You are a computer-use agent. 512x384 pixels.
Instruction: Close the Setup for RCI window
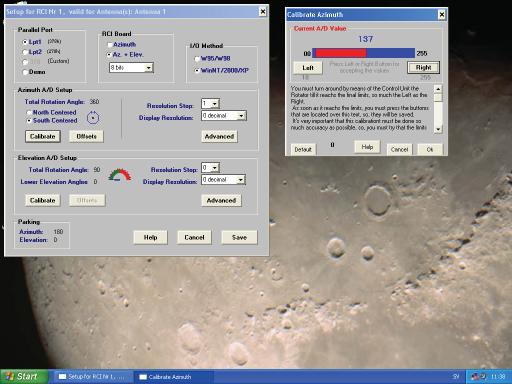point(263,12)
